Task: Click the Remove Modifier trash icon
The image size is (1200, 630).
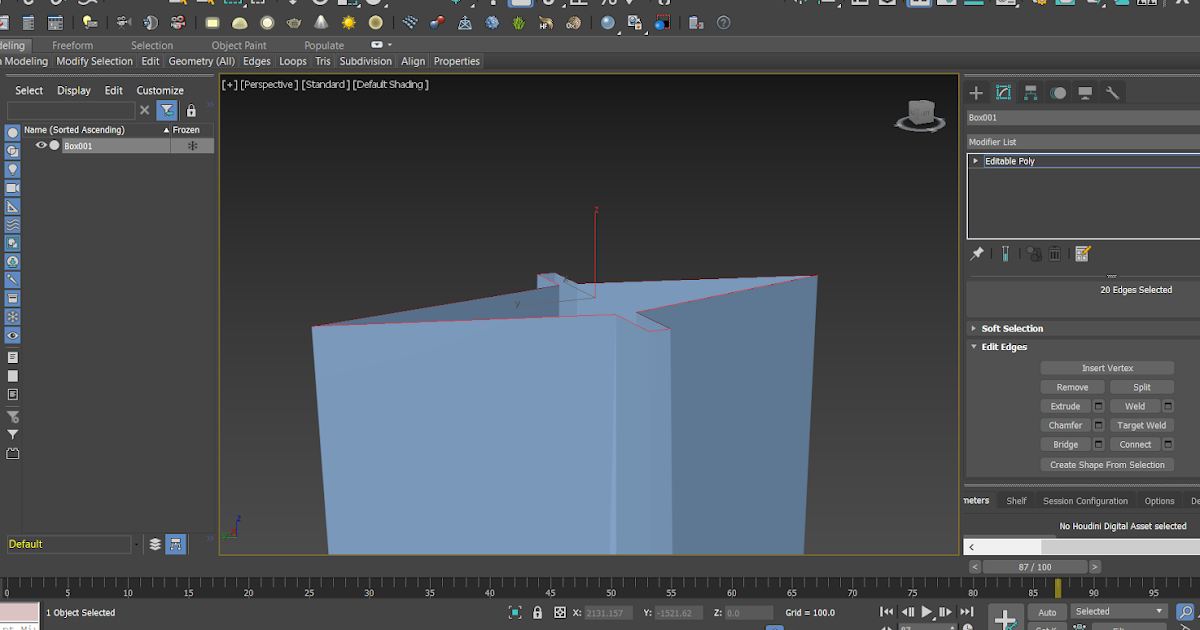Action: coord(1055,253)
